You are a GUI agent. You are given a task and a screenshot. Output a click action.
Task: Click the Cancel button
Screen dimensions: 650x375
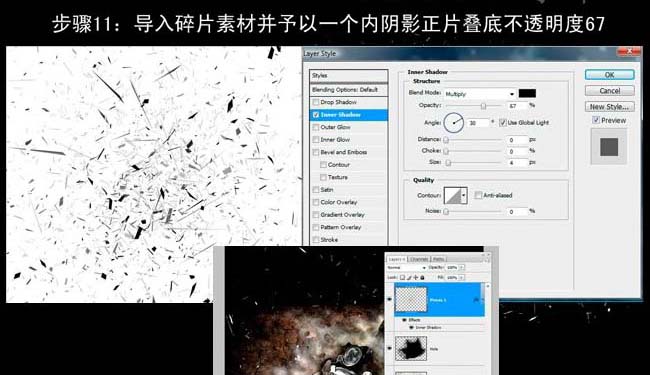[x=609, y=90]
